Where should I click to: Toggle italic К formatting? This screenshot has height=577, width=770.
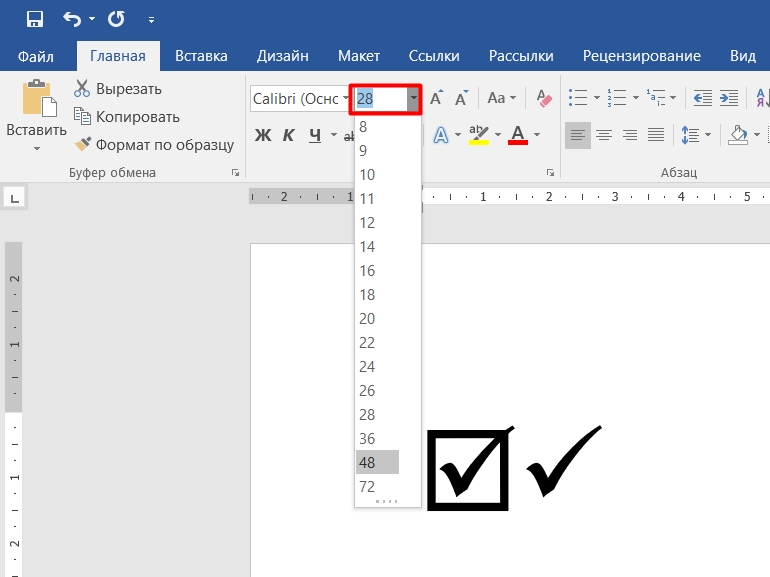click(288, 135)
